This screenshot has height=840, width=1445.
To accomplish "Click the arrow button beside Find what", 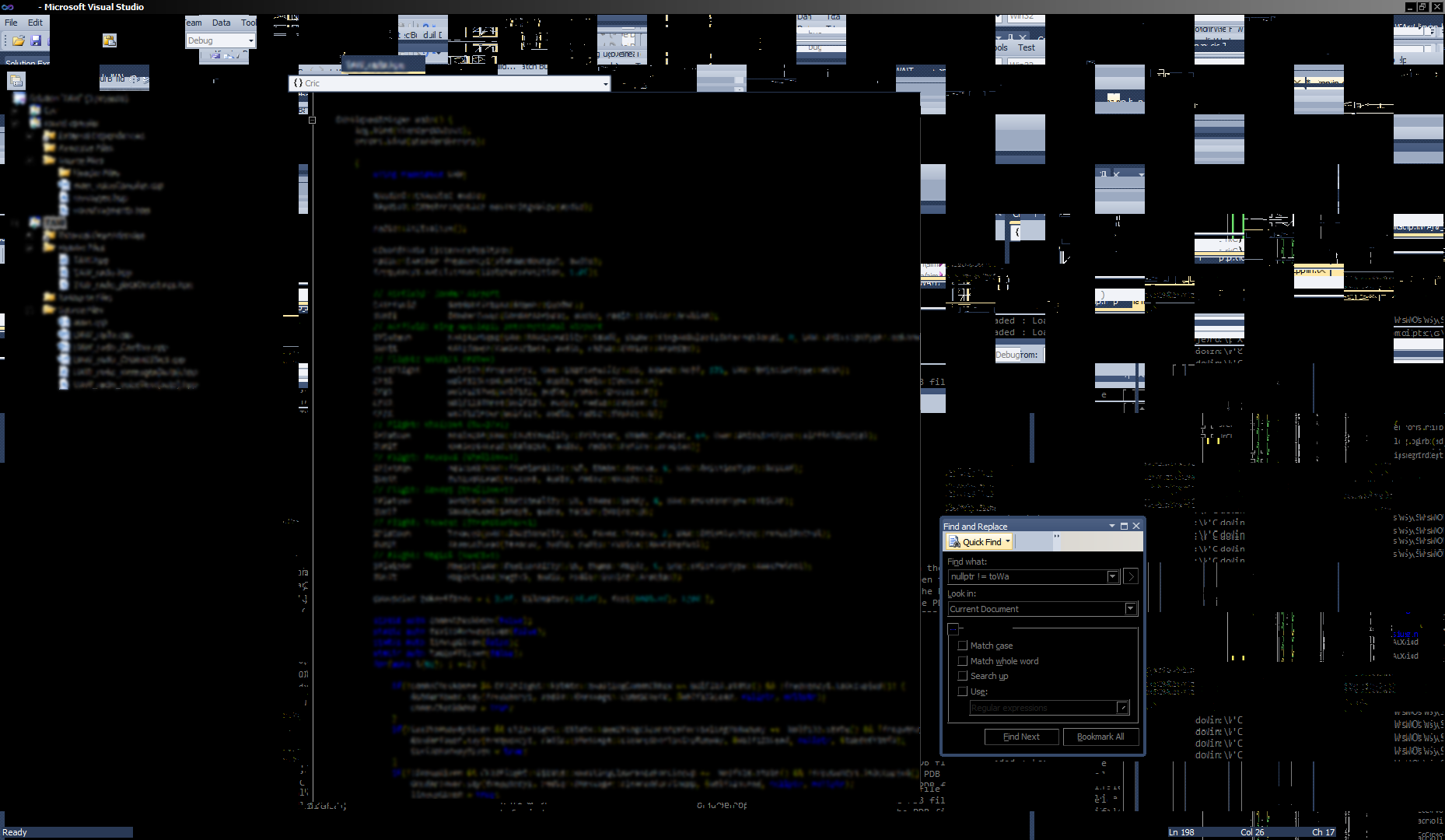I will point(1131,576).
